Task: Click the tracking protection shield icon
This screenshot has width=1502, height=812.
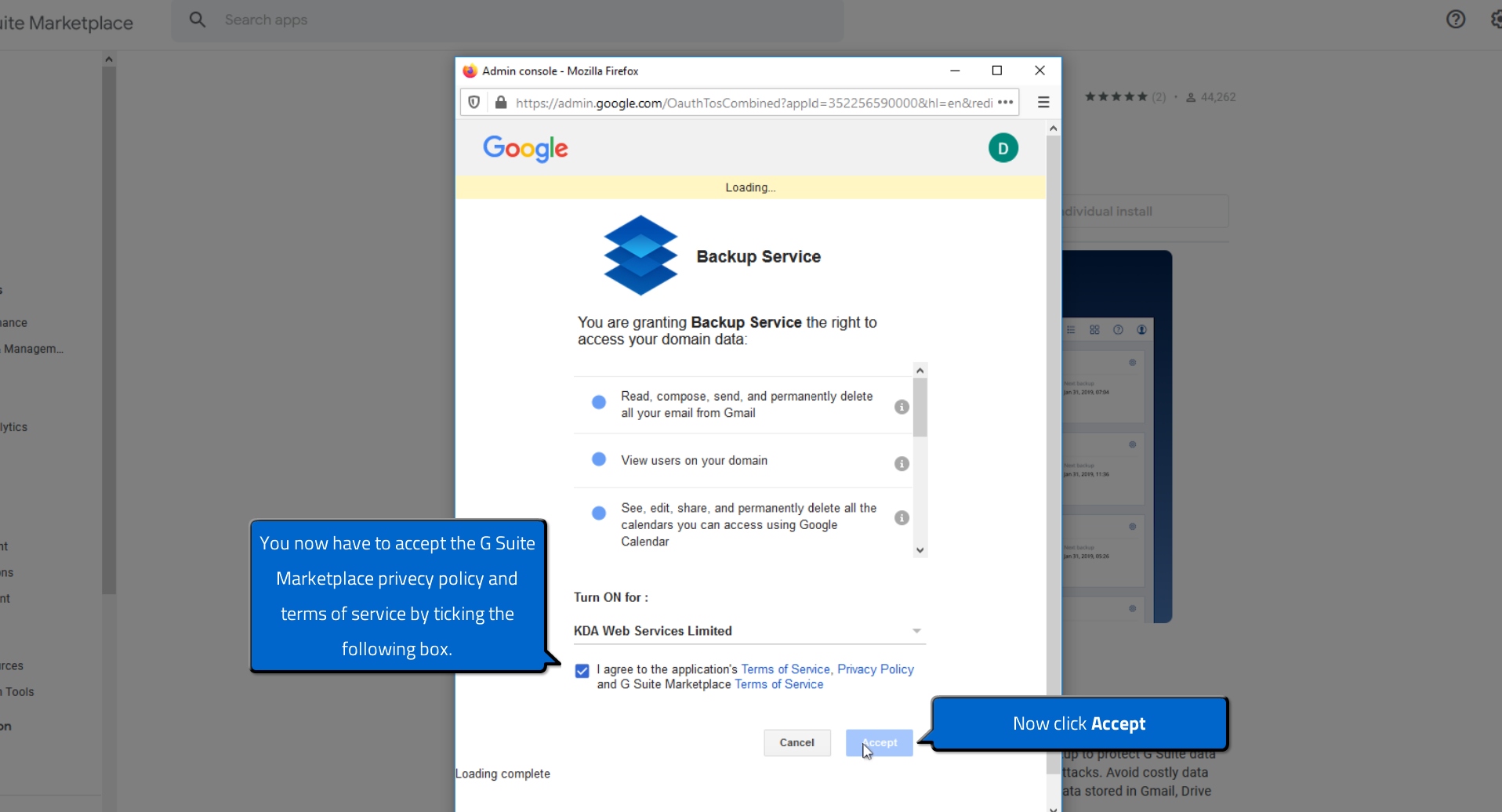Action: point(474,103)
